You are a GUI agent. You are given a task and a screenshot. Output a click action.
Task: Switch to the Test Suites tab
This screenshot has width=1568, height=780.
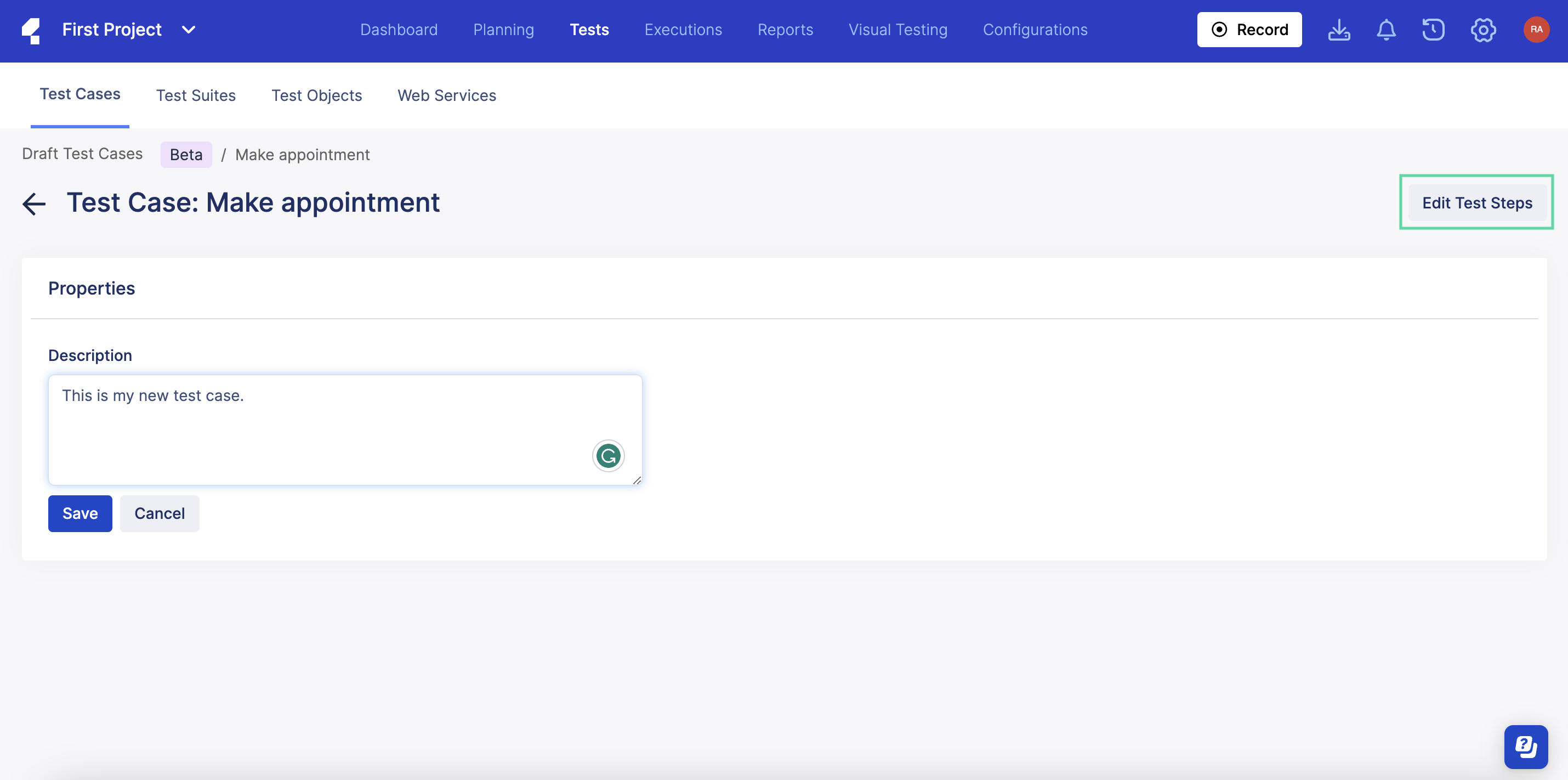195,94
